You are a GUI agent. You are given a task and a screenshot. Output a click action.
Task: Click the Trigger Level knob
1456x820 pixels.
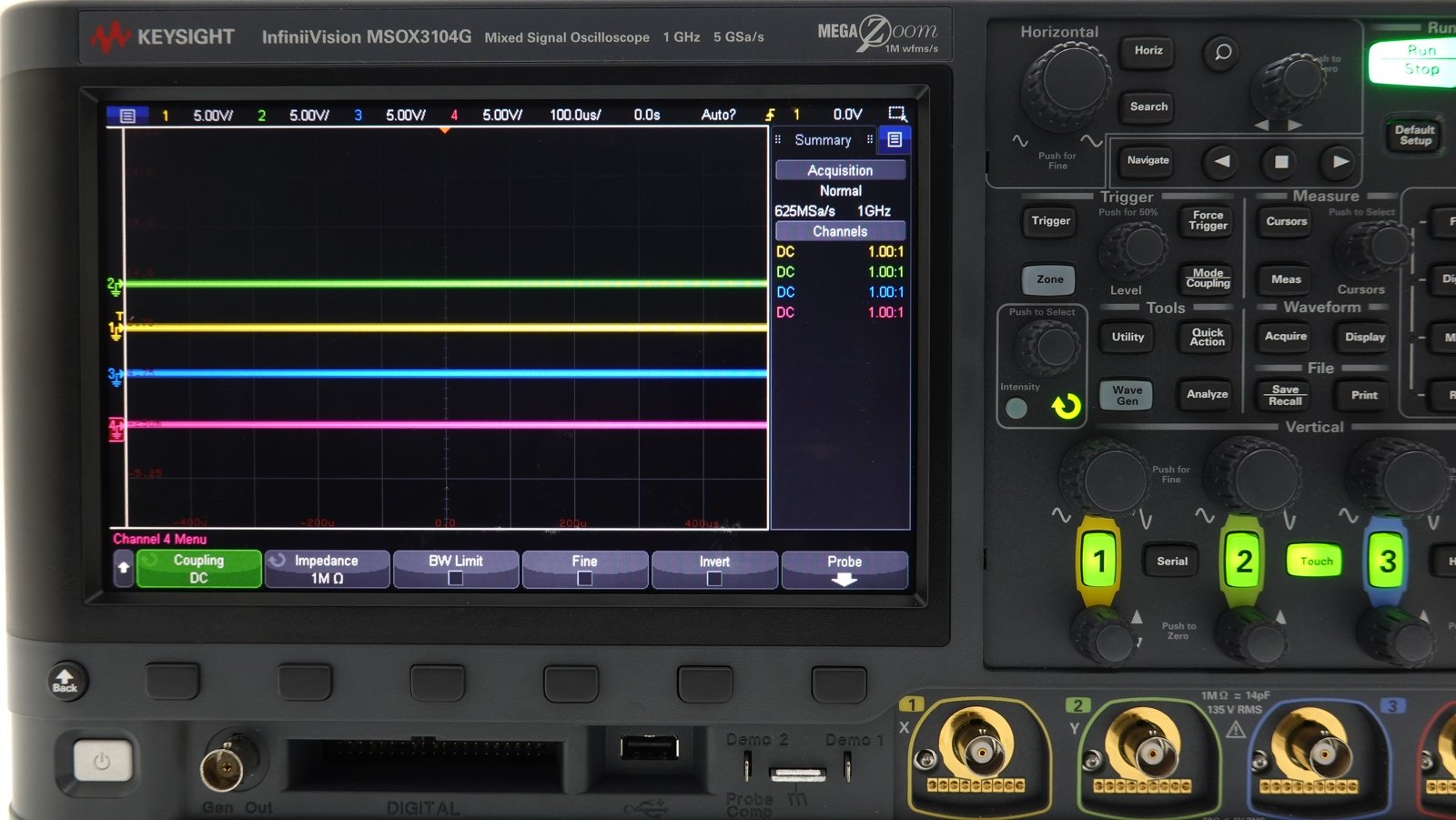click(1134, 249)
